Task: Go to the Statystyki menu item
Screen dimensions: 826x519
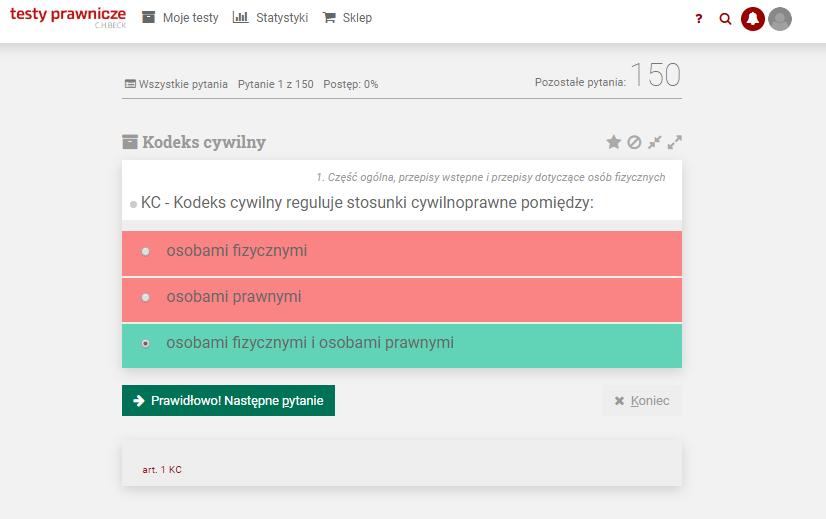Action: [x=270, y=18]
